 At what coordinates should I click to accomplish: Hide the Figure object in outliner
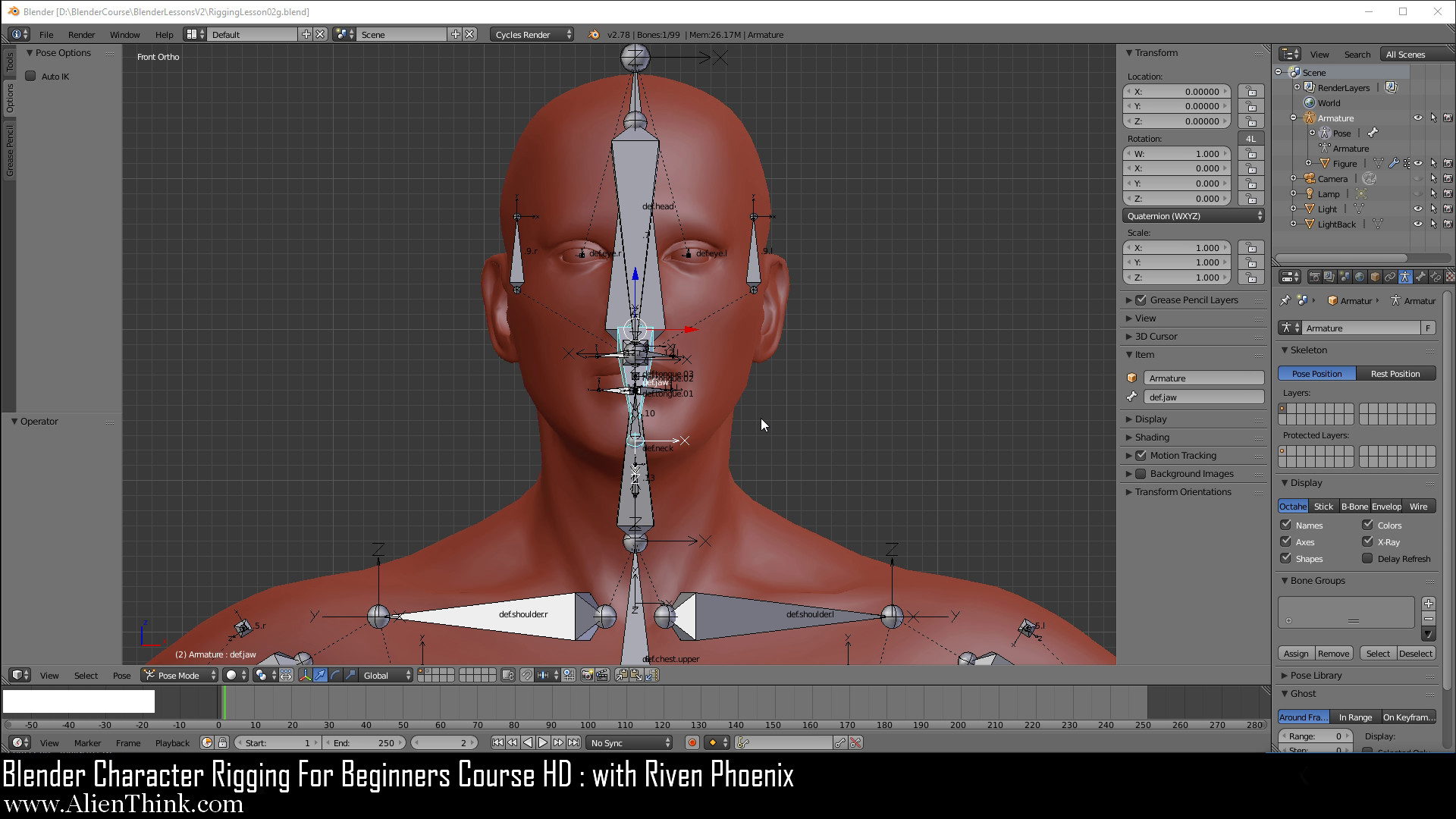point(1418,164)
